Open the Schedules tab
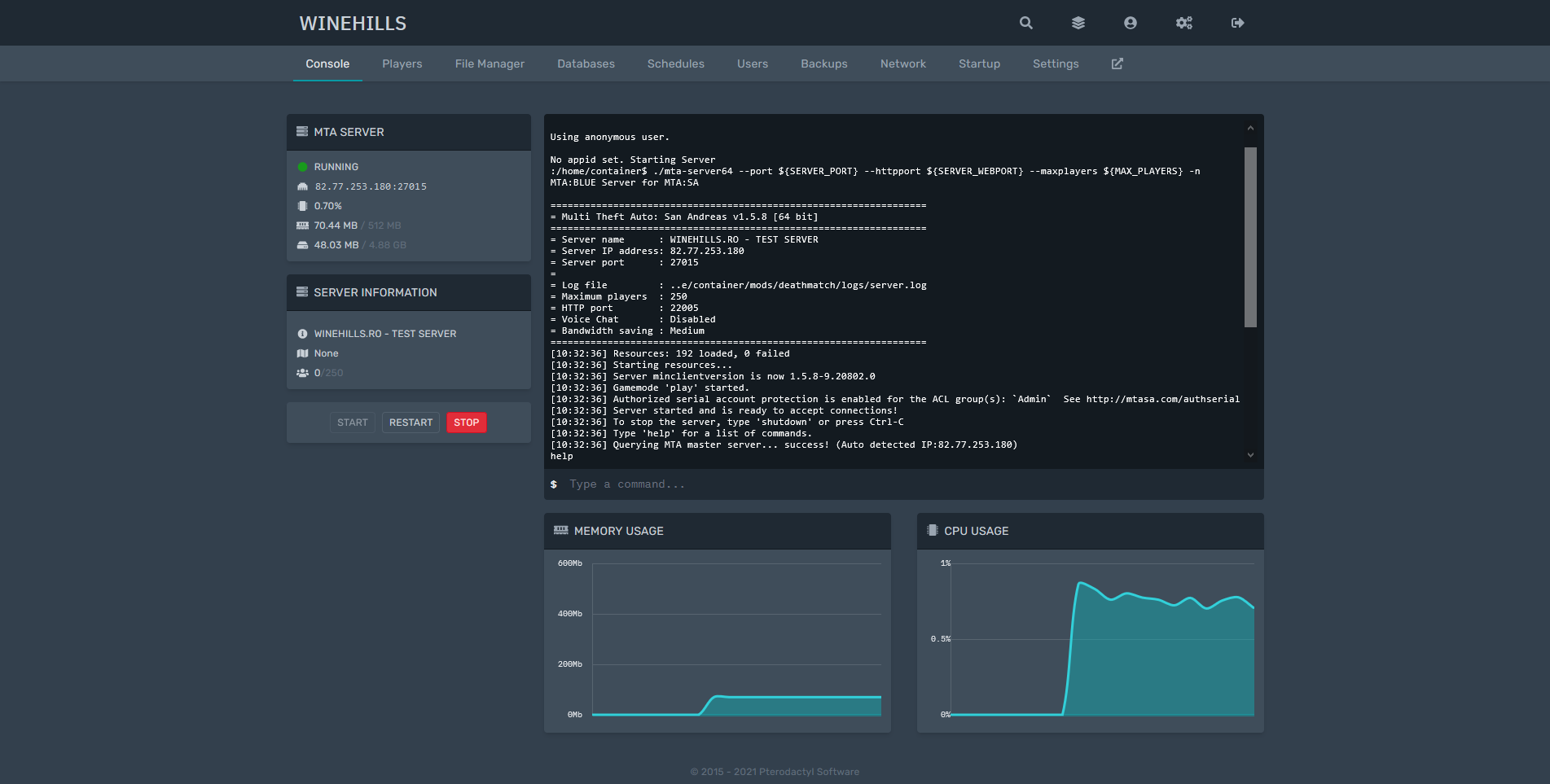1550x784 pixels. 675,64
